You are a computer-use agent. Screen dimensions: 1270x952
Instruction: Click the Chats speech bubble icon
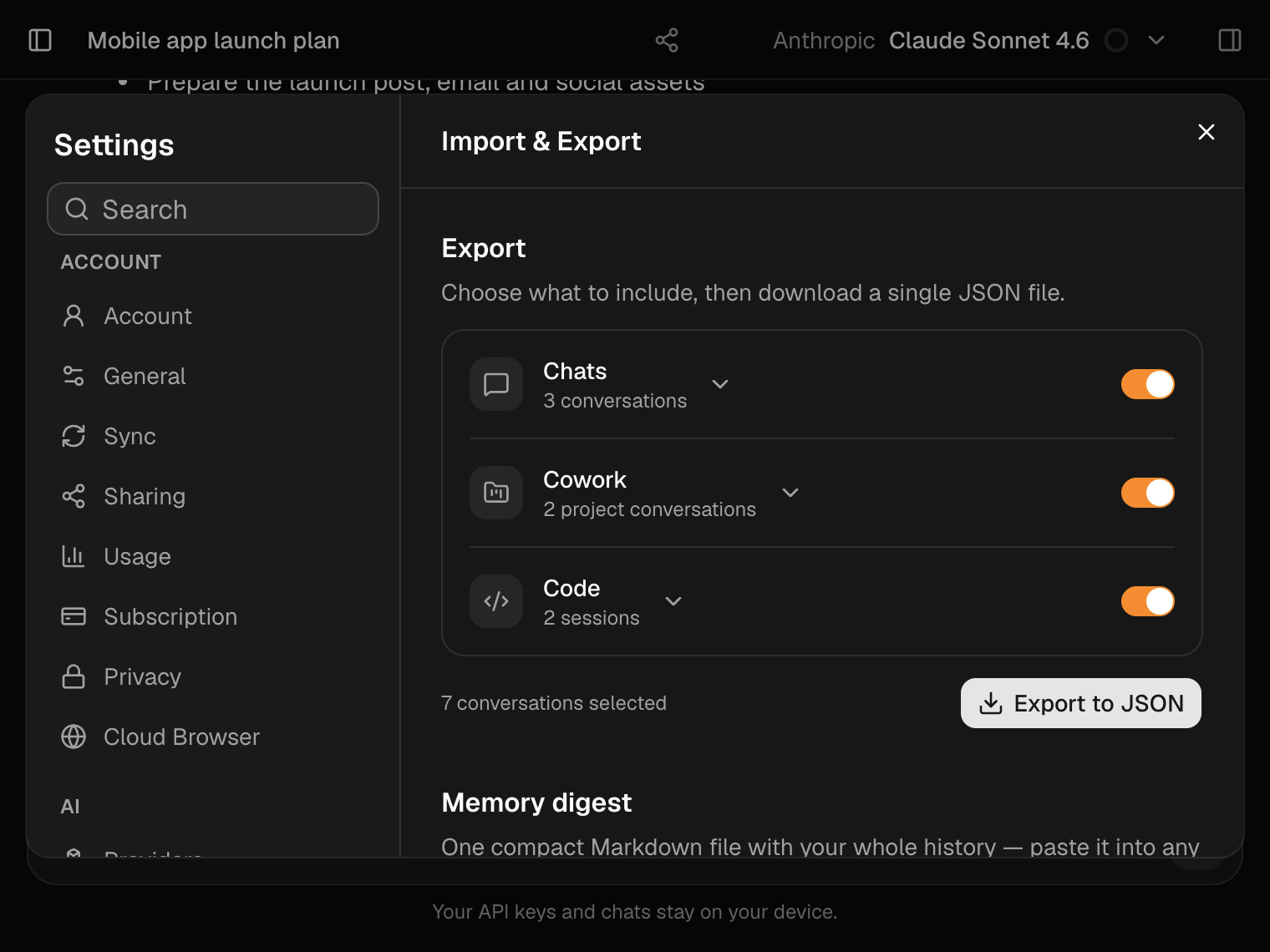[496, 384]
